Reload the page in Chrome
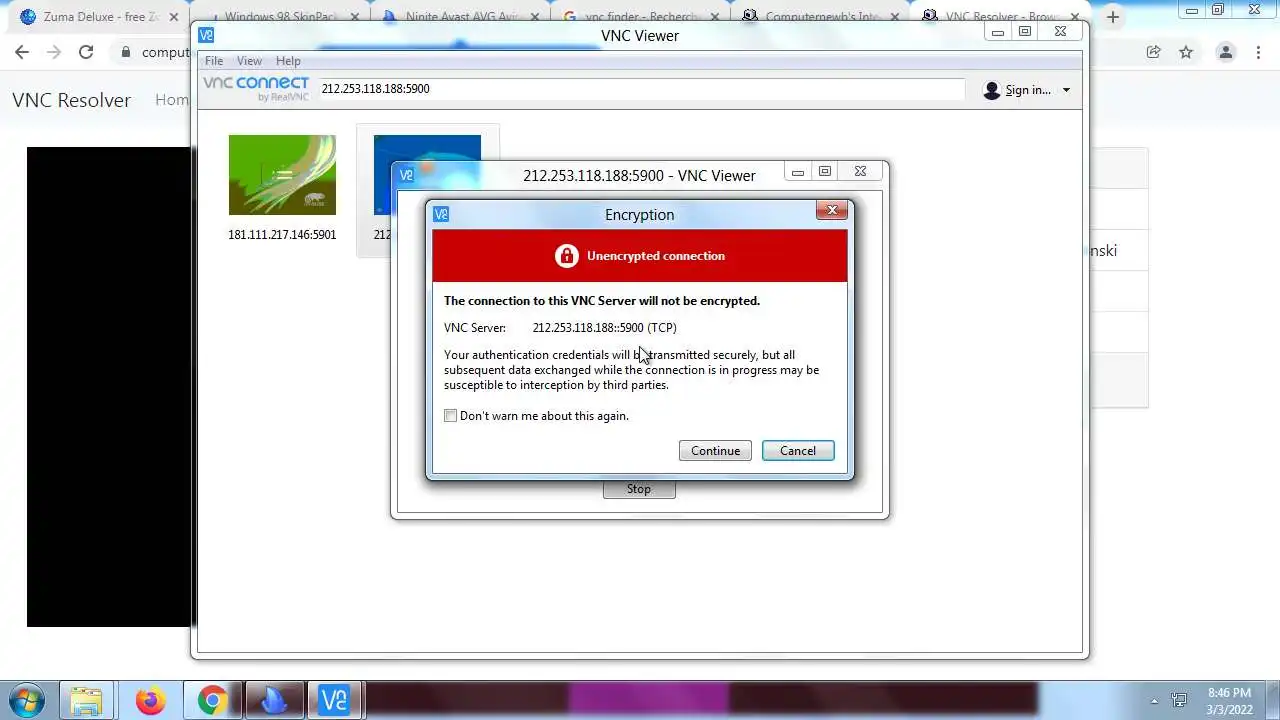The width and height of the screenshot is (1280, 720). pyautogui.click(x=86, y=52)
